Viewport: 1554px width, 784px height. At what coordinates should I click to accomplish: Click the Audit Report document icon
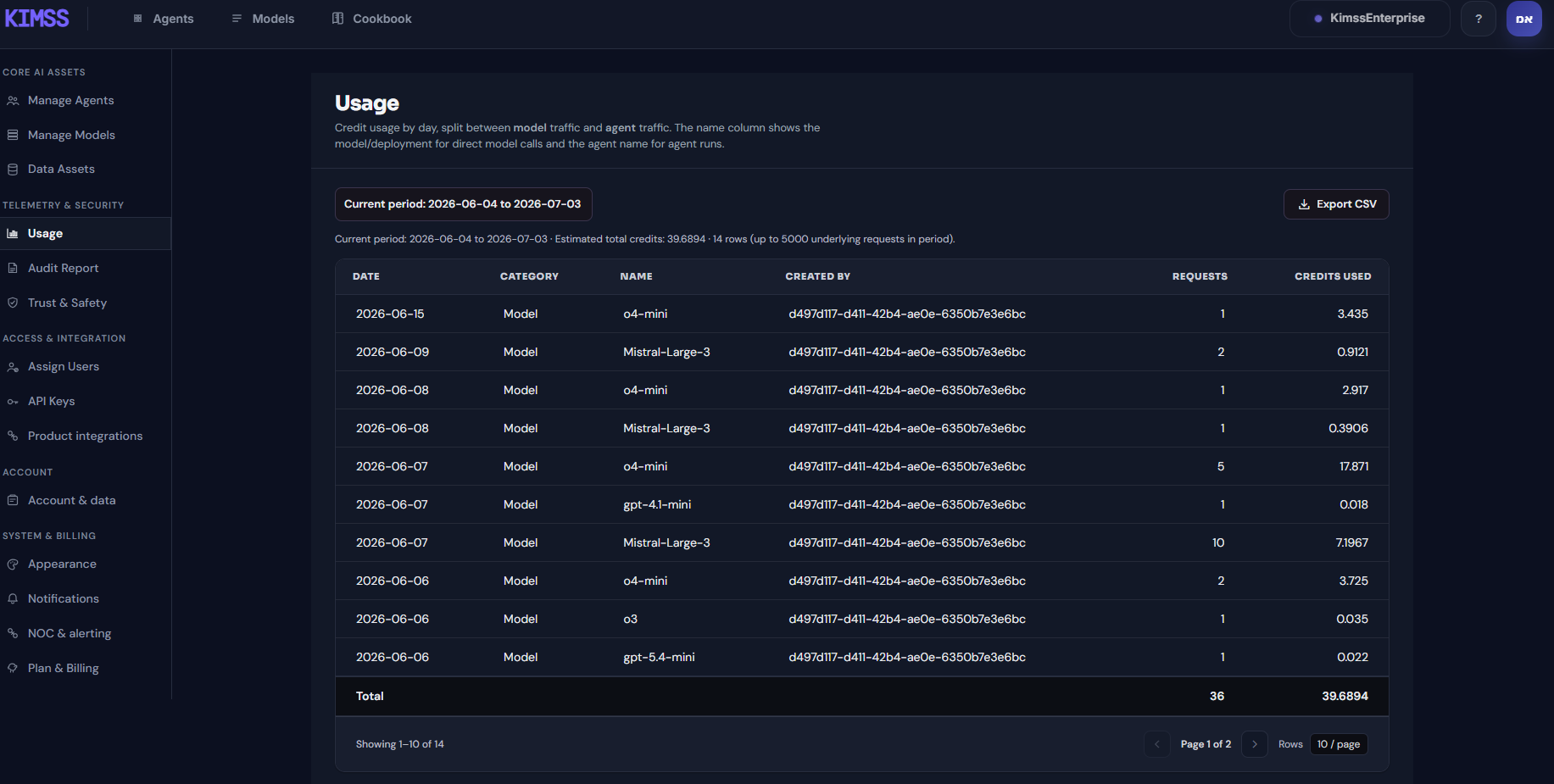(x=13, y=269)
